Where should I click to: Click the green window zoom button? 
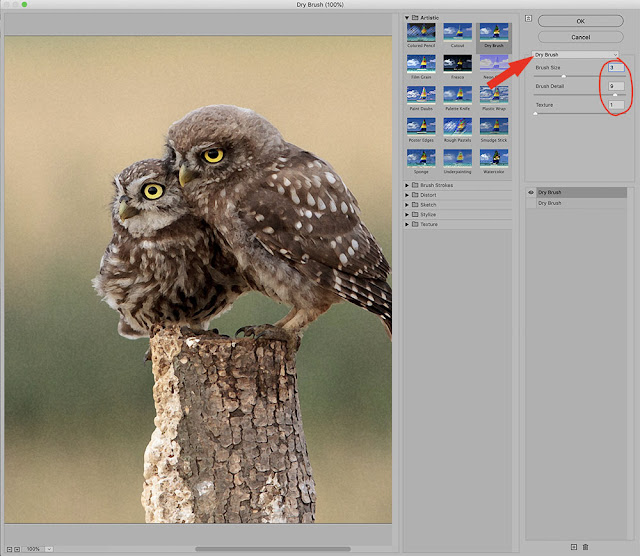(24, 4)
